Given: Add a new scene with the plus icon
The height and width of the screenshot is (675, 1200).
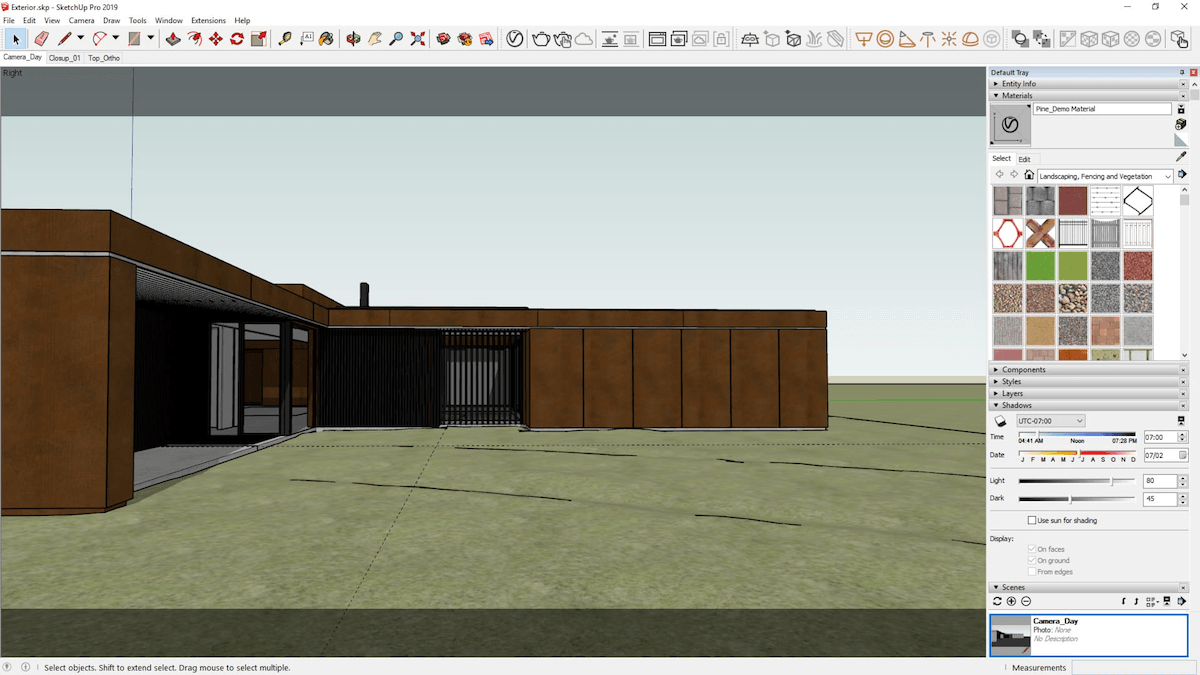Looking at the screenshot, I should tap(1011, 601).
